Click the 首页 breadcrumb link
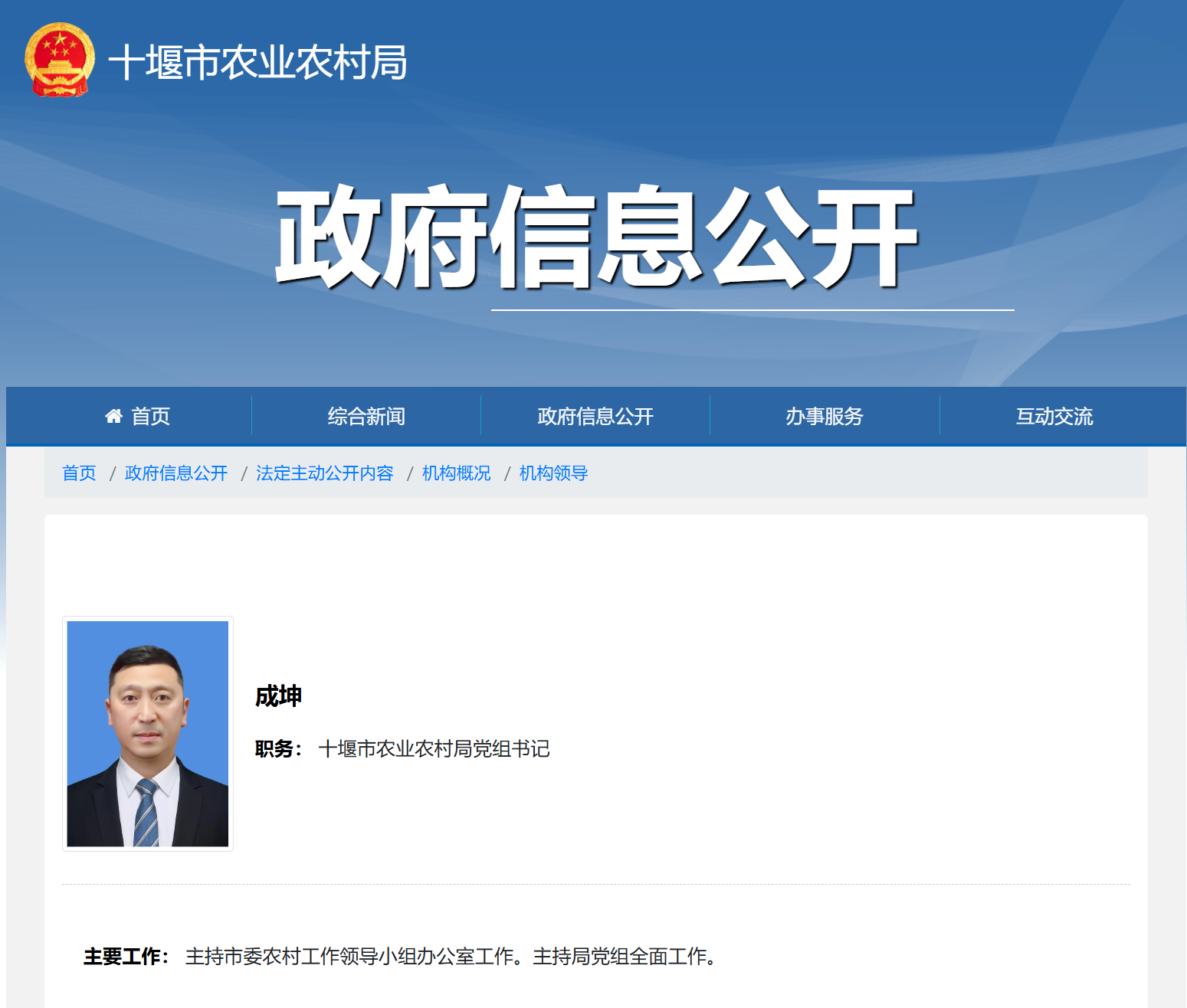1187x1008 pixels. click(x=79, y=473)
